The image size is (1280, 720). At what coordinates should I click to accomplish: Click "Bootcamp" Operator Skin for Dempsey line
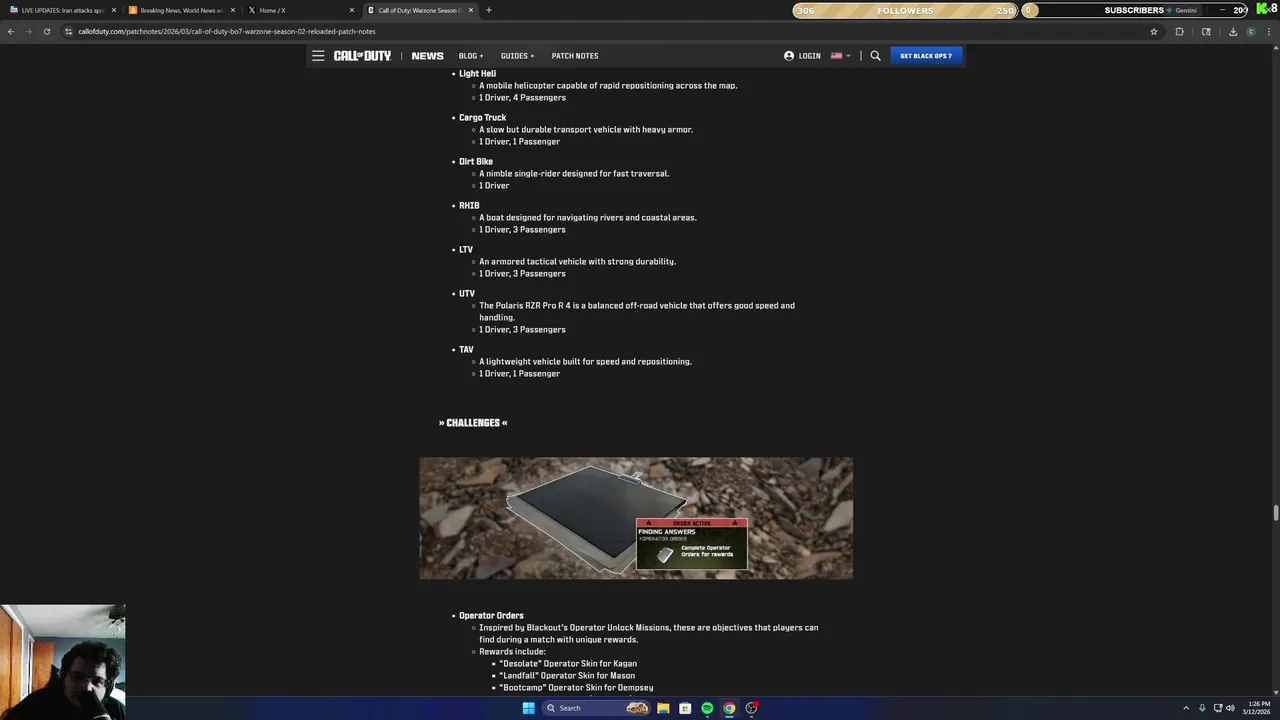[576, 688]
